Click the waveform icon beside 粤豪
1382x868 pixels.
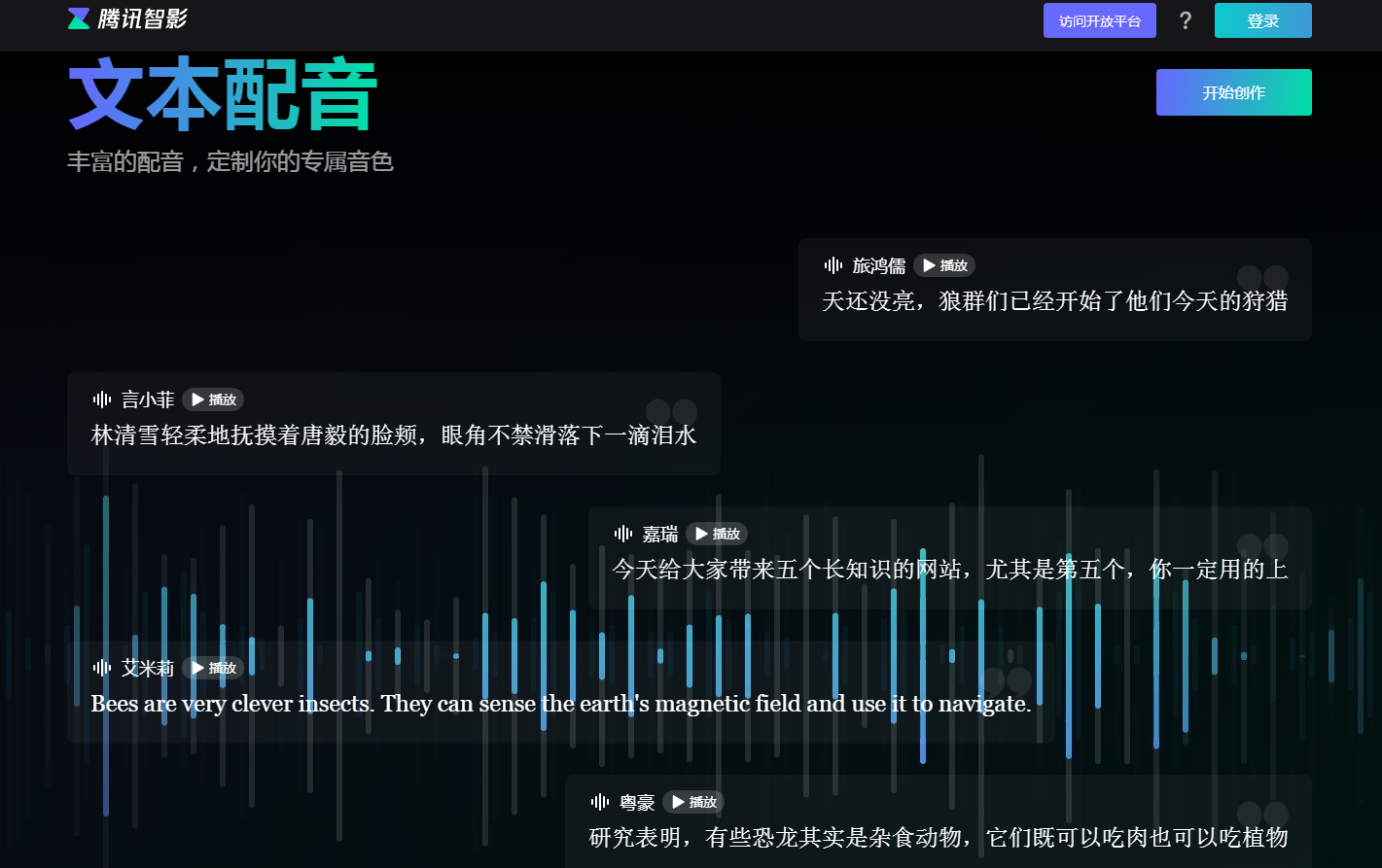tap(598, 802)
